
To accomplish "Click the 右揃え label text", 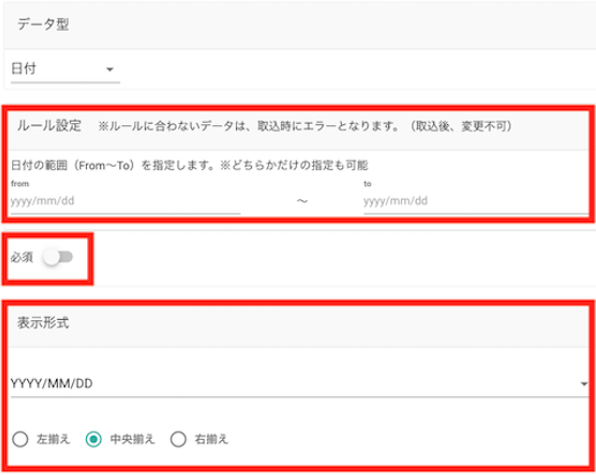I will 211,440.
